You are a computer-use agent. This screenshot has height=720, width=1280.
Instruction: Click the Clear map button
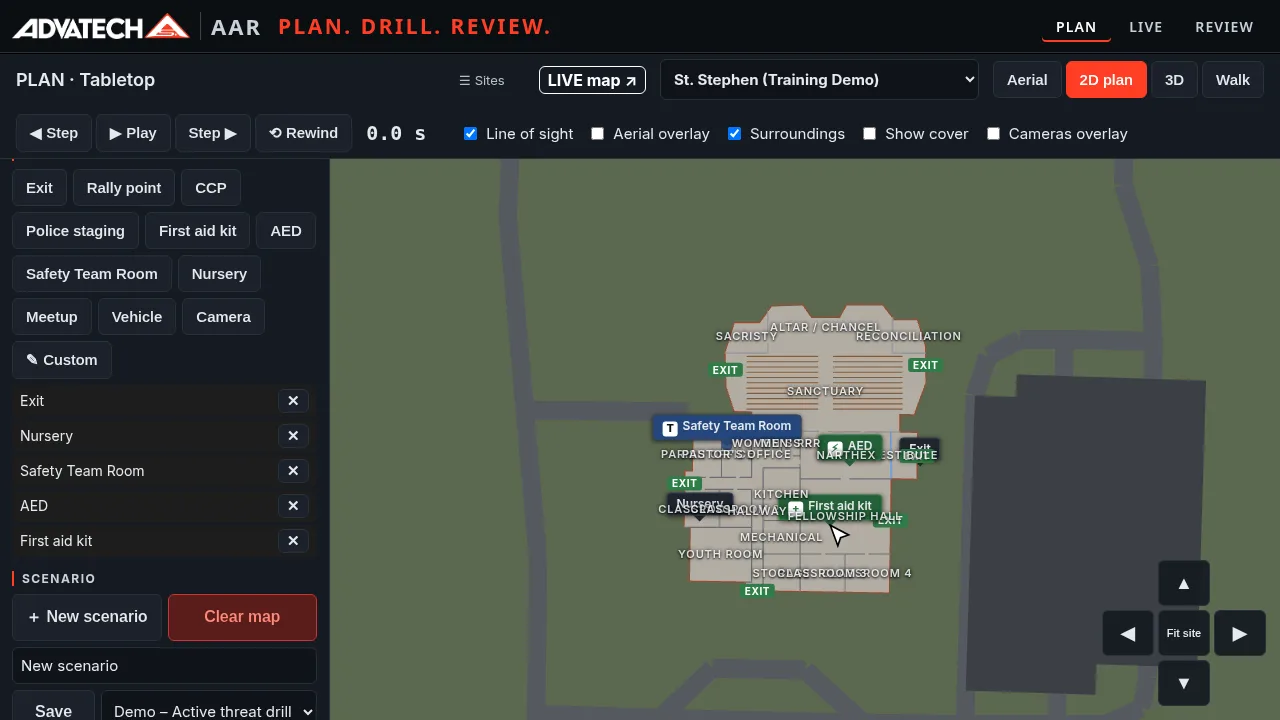[x=242, y=617]
